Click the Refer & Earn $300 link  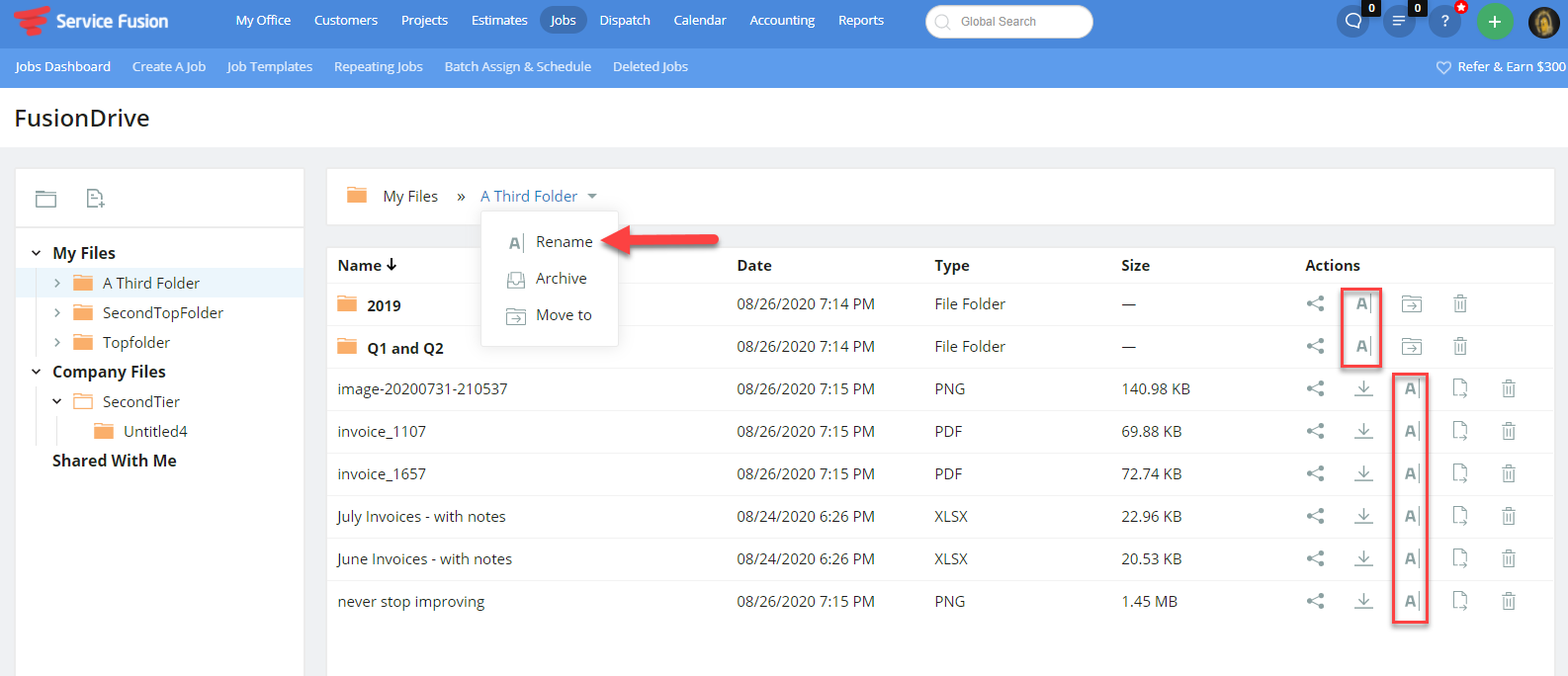click(1501, 67)
